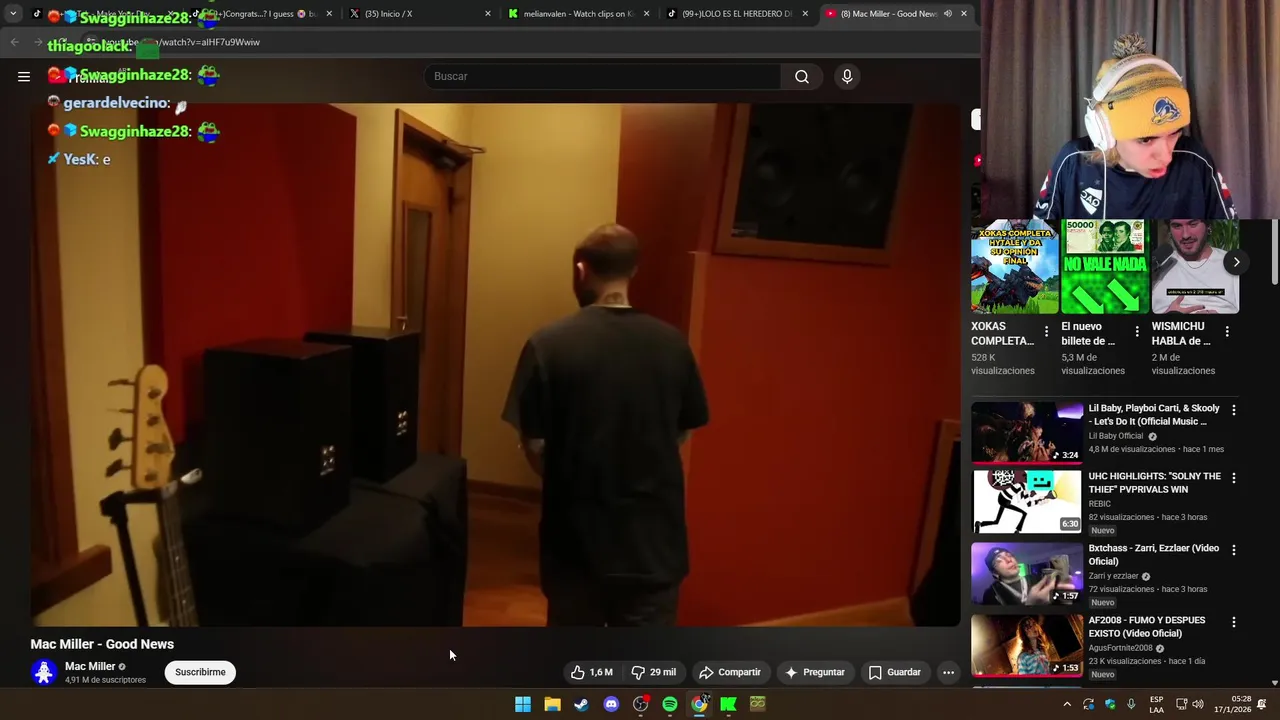Screen dimensions: 1280x720
Task: Open AF2008 FUMO Y DESPUES video title
Action: pos(1147,627)
